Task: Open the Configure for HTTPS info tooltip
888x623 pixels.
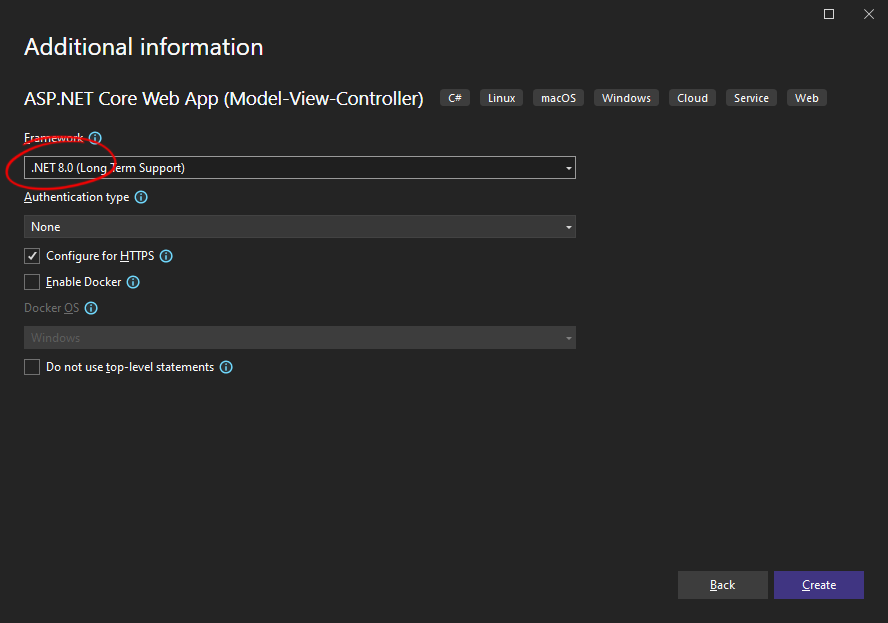Action: tap(166, 256)
